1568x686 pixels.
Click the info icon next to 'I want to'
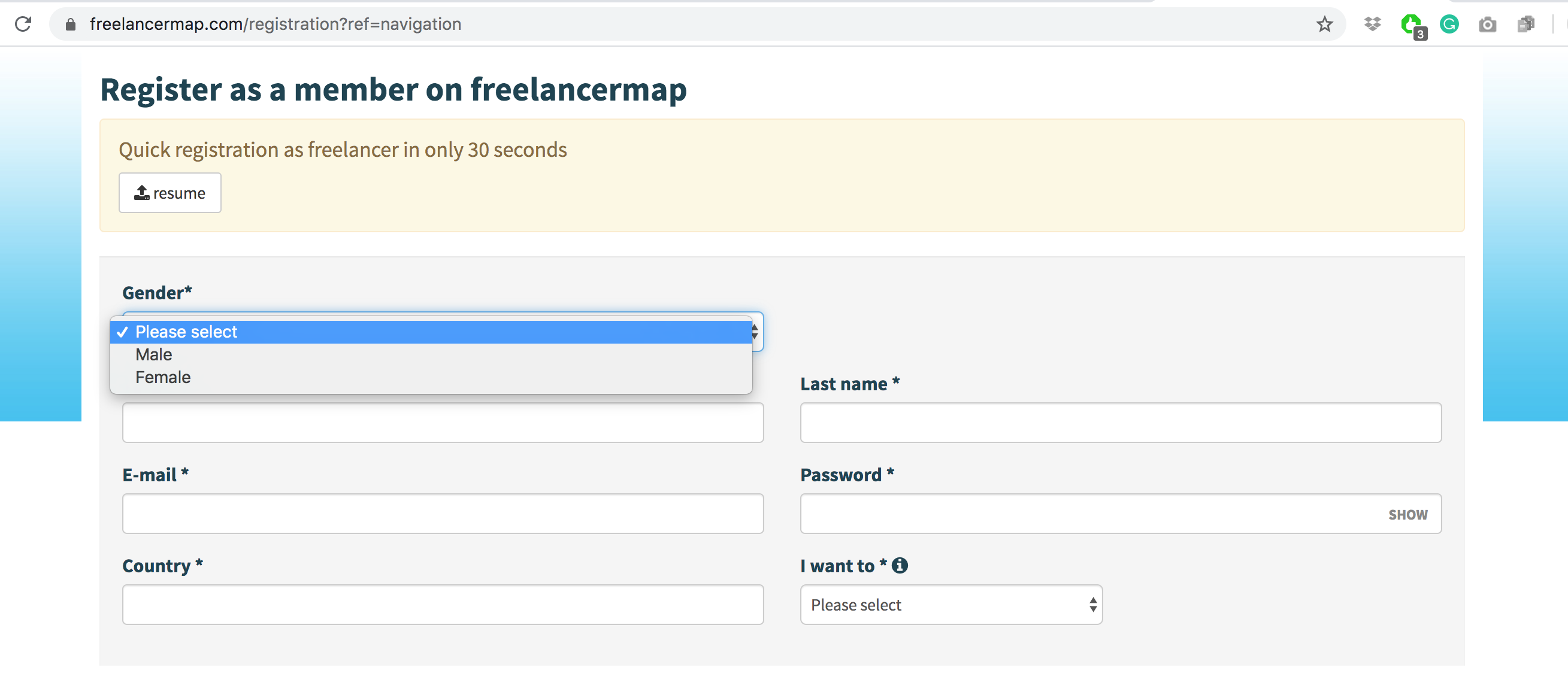click(x=900, y=565)
